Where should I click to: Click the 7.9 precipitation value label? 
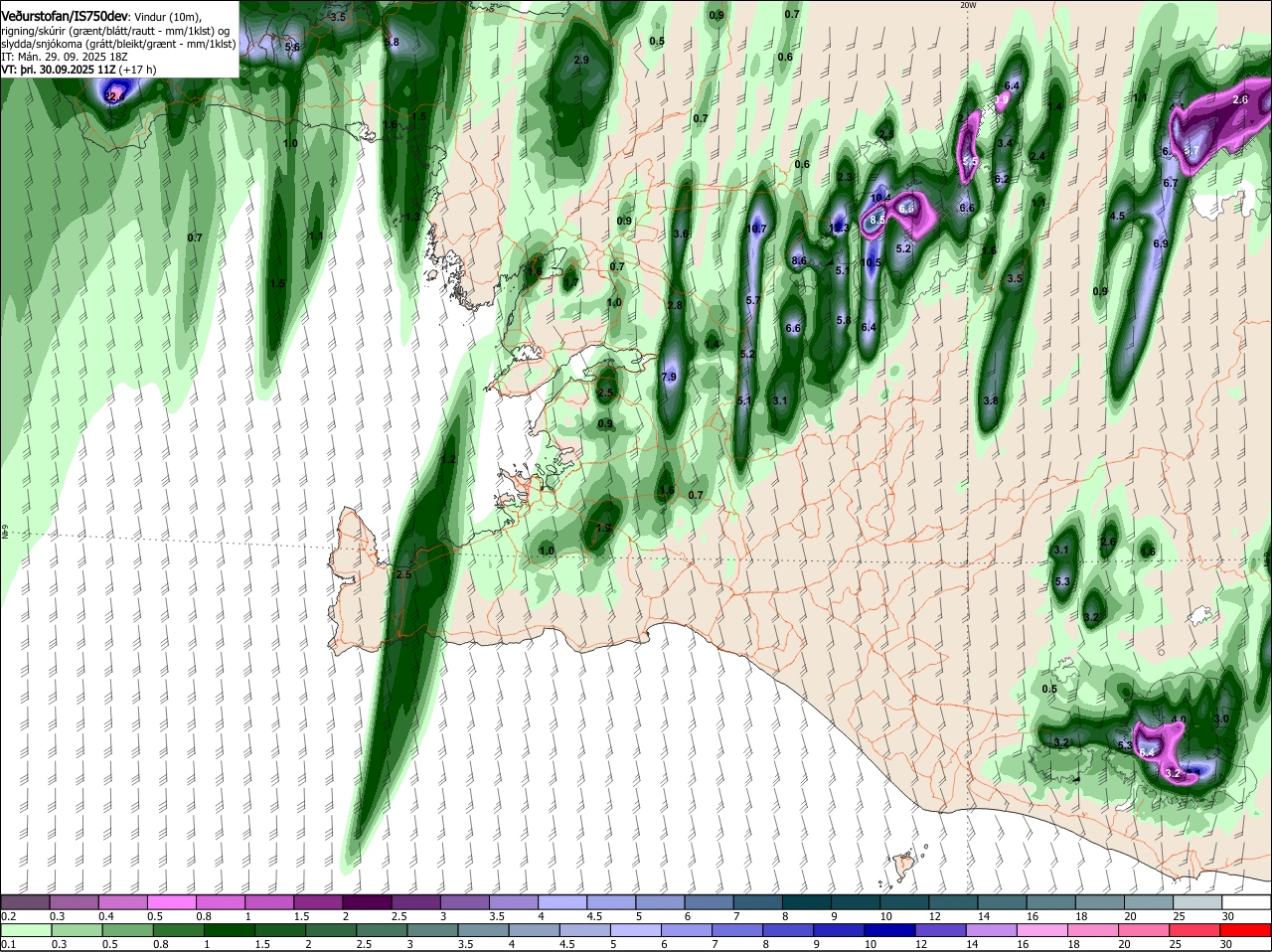(669, 377)
